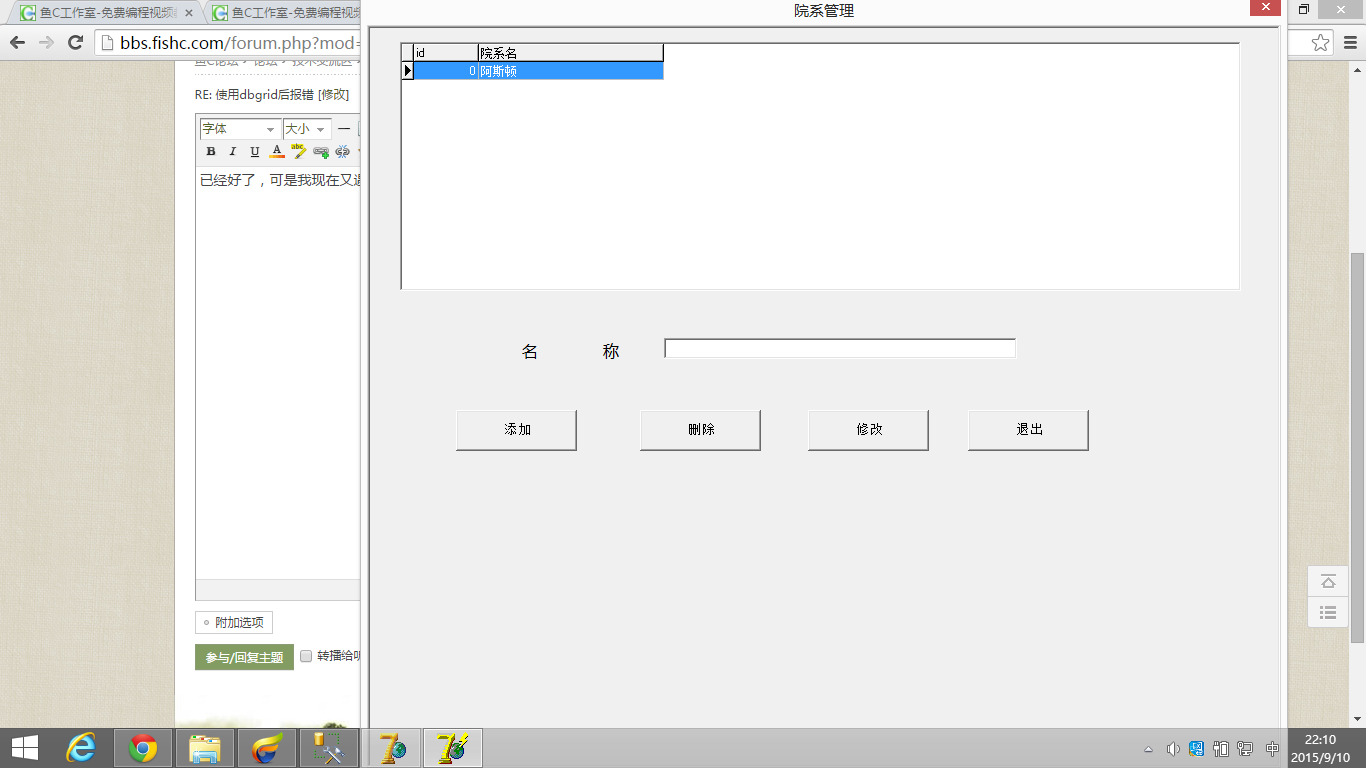1366x768 pixels.
Task: Open the Windows Start button
Action: point(24,748)
